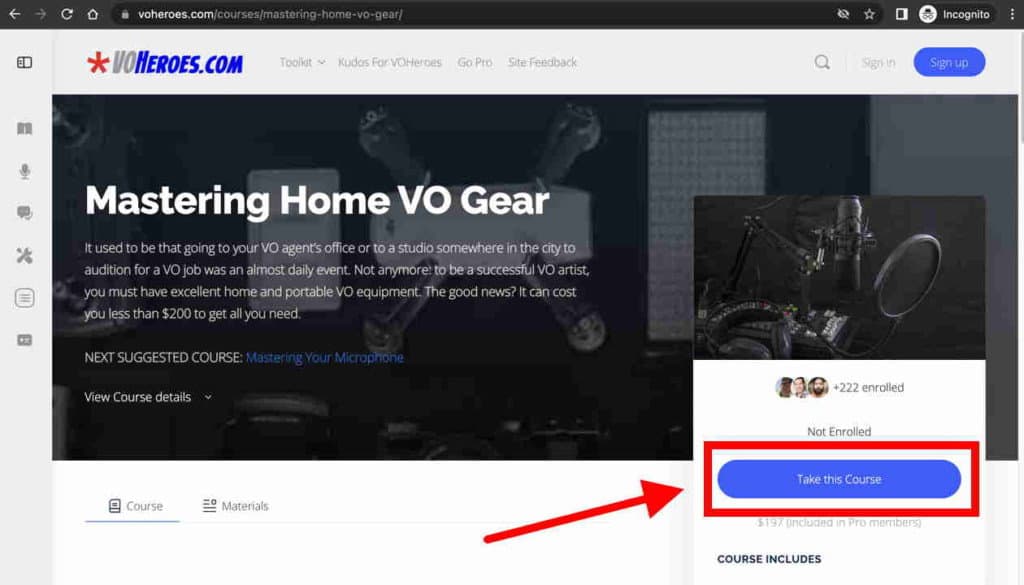Click the search magnifier icon
The width and height of the screenshot is (1024, 585).
[822, 62]
